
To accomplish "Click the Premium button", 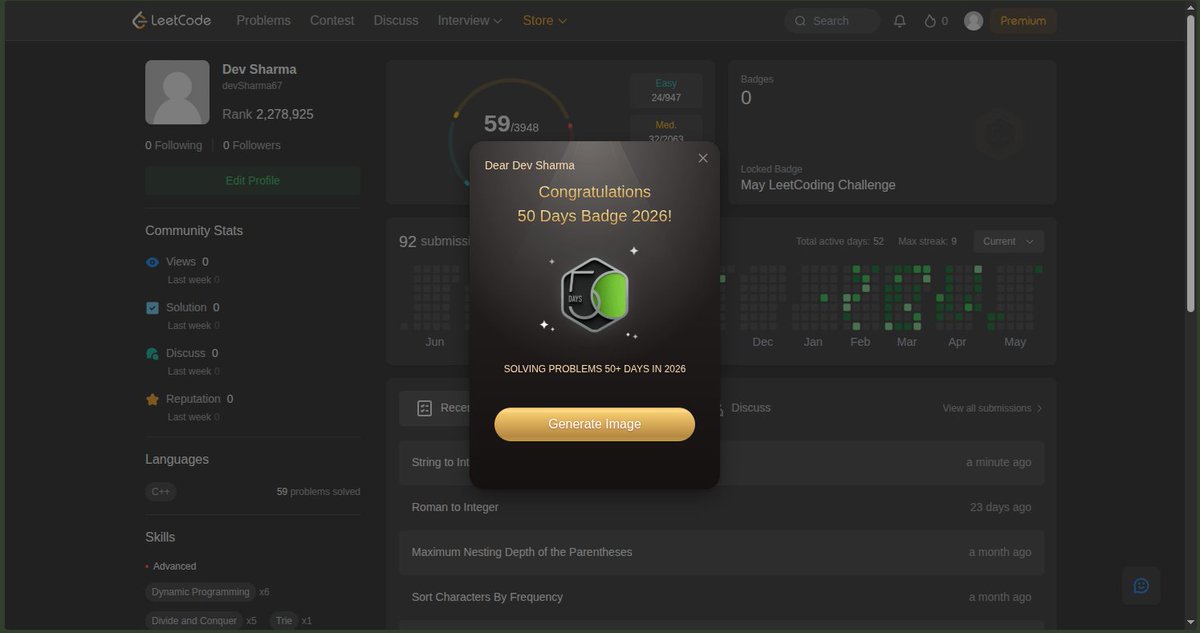I will point(1023,21).
